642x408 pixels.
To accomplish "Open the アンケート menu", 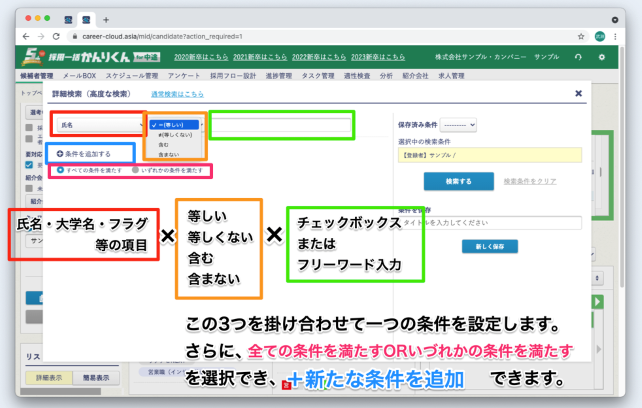I will click(x=184, y=76).
